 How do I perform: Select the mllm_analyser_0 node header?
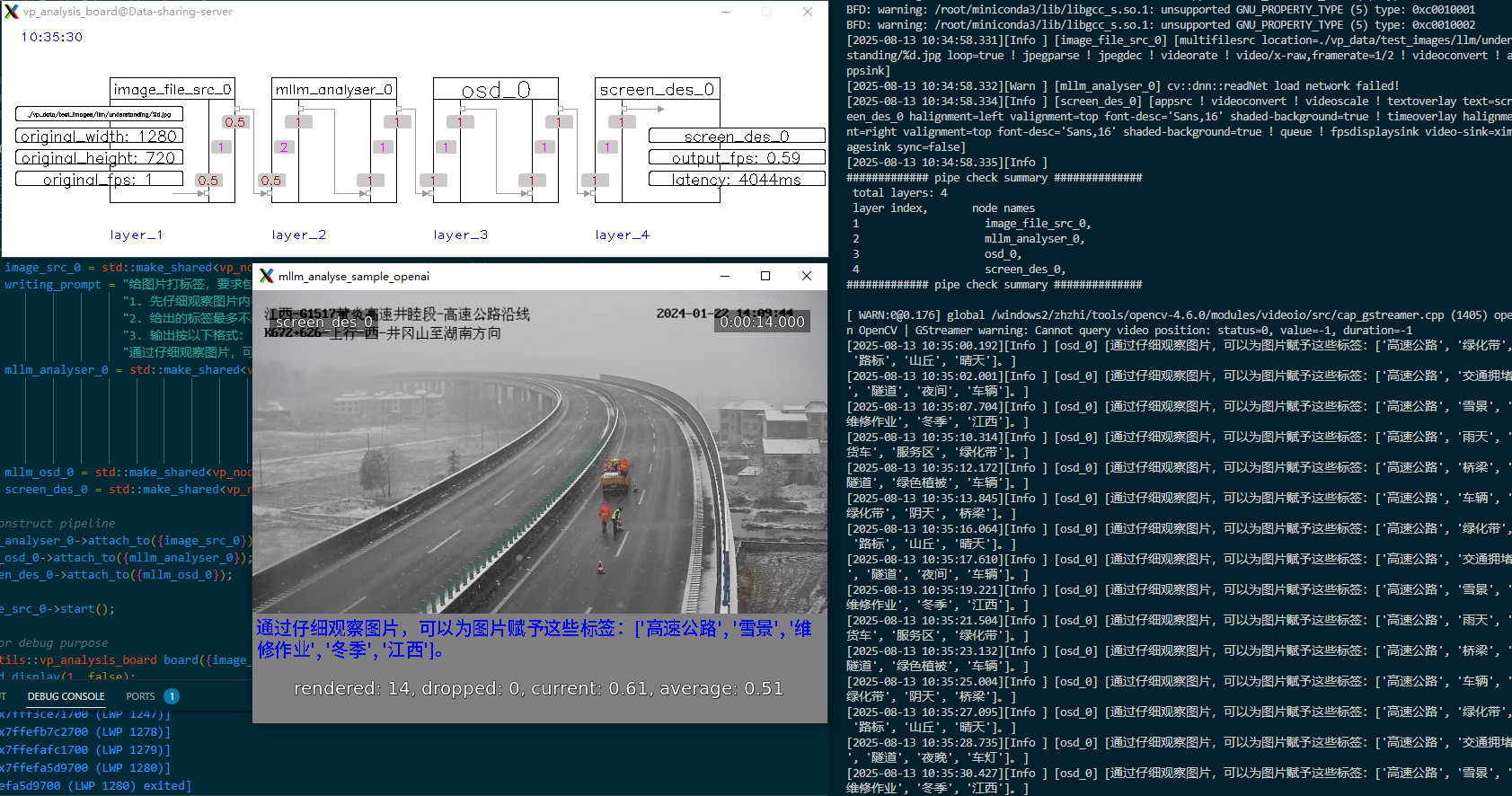[334, 89]
